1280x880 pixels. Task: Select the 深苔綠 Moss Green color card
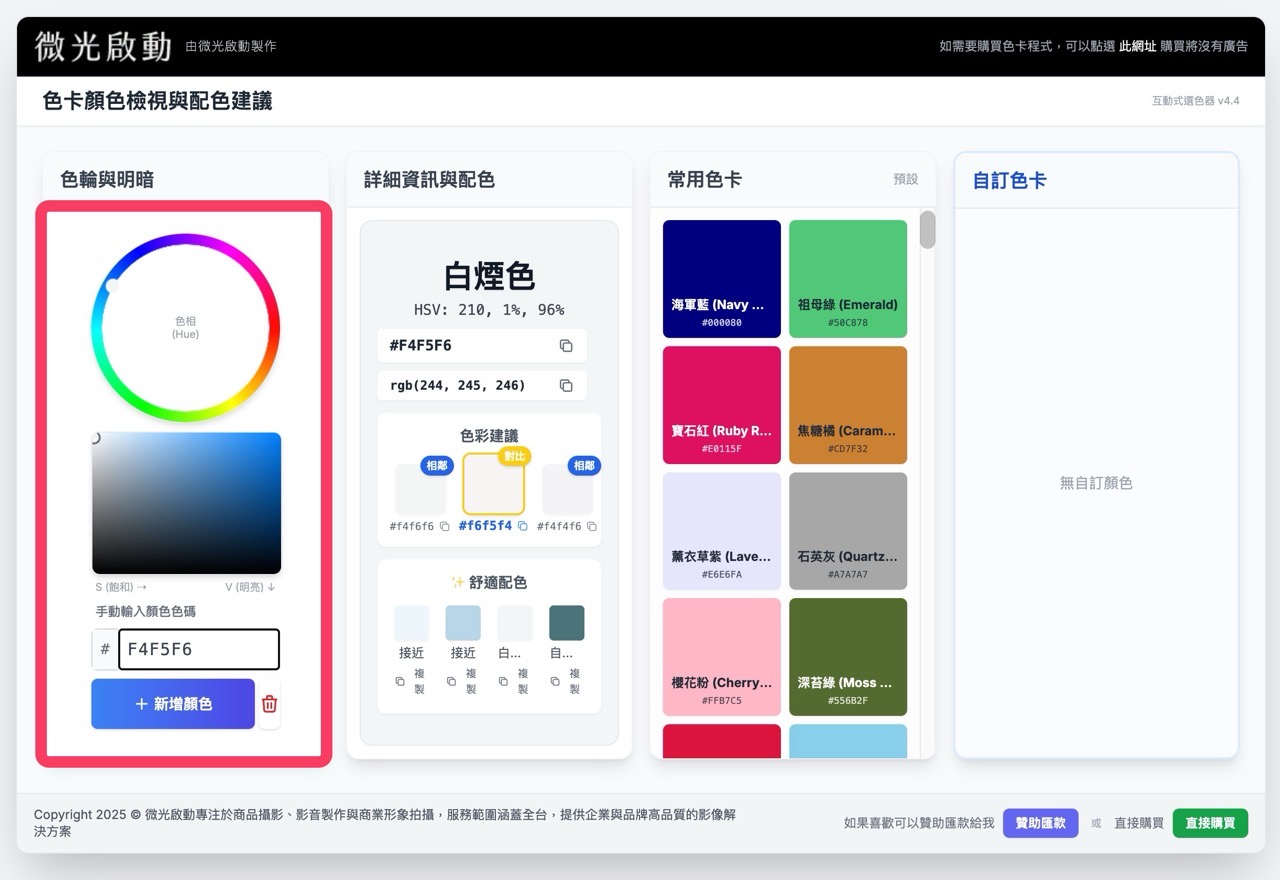click(x=847, y=656)
